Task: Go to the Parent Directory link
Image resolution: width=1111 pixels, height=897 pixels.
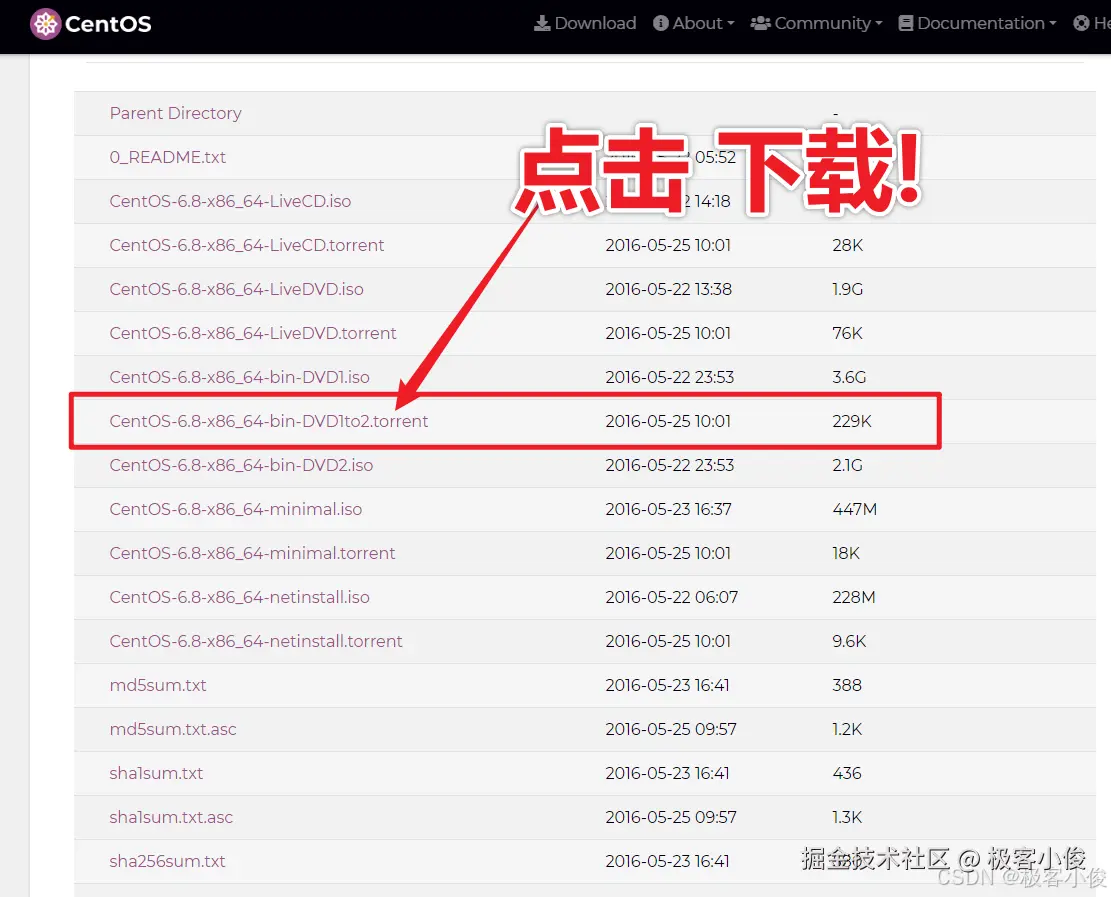Action: coord(176,113)
